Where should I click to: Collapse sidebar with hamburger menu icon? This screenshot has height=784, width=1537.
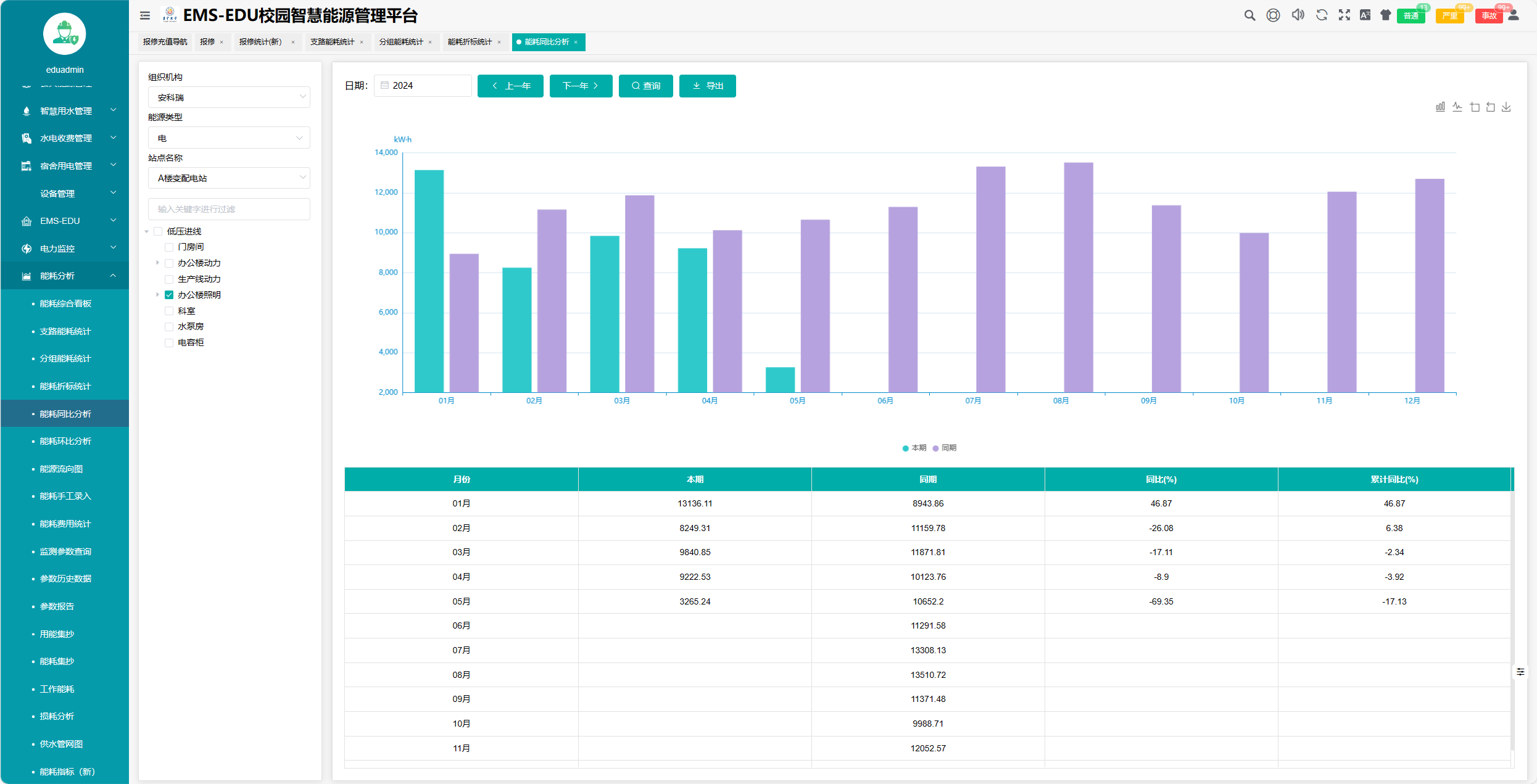pos(145,15)
